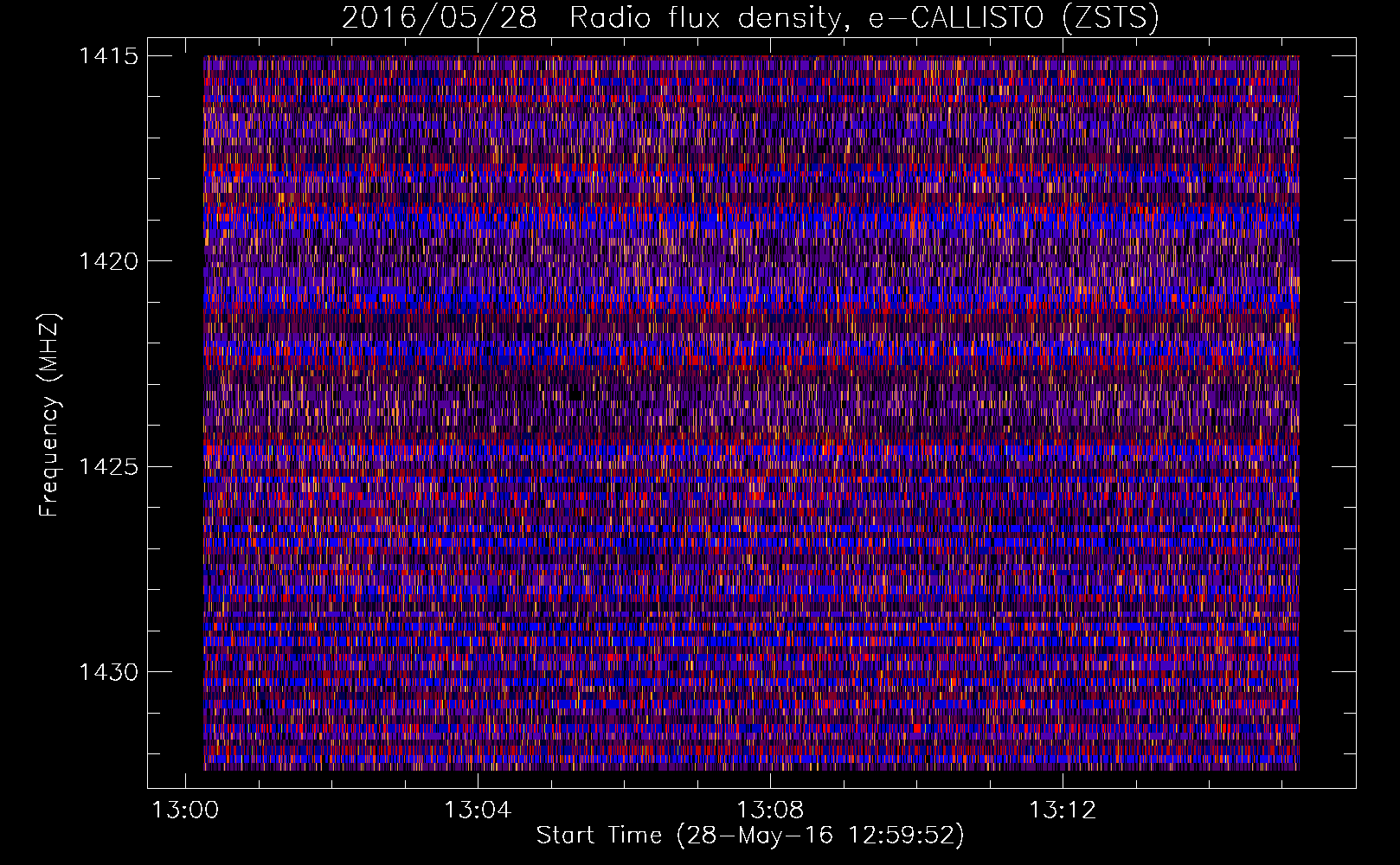Click the 13:12 time tick label
Screen dimensions: 1400x865
tap(1063, 811)
